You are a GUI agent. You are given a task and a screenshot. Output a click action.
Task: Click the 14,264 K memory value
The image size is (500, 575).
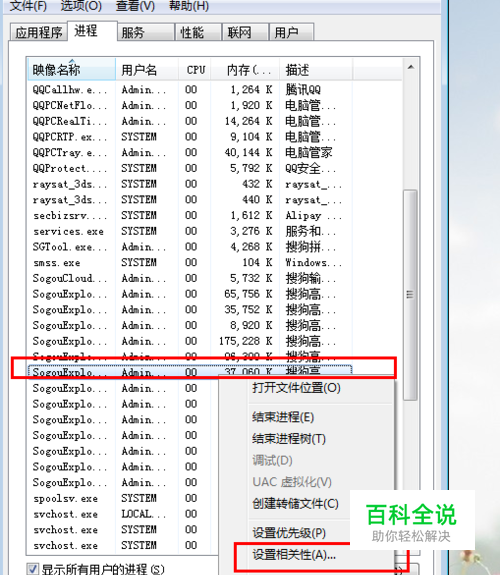click(248, 121)
